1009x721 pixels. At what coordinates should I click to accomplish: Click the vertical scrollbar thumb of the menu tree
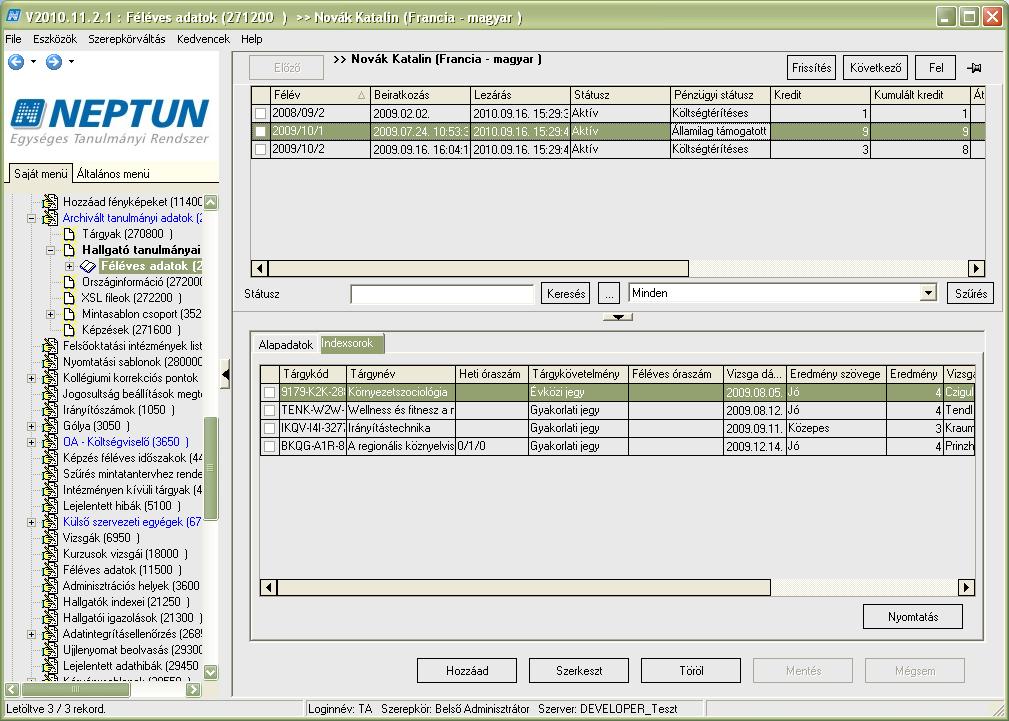(x=210, y=469)
